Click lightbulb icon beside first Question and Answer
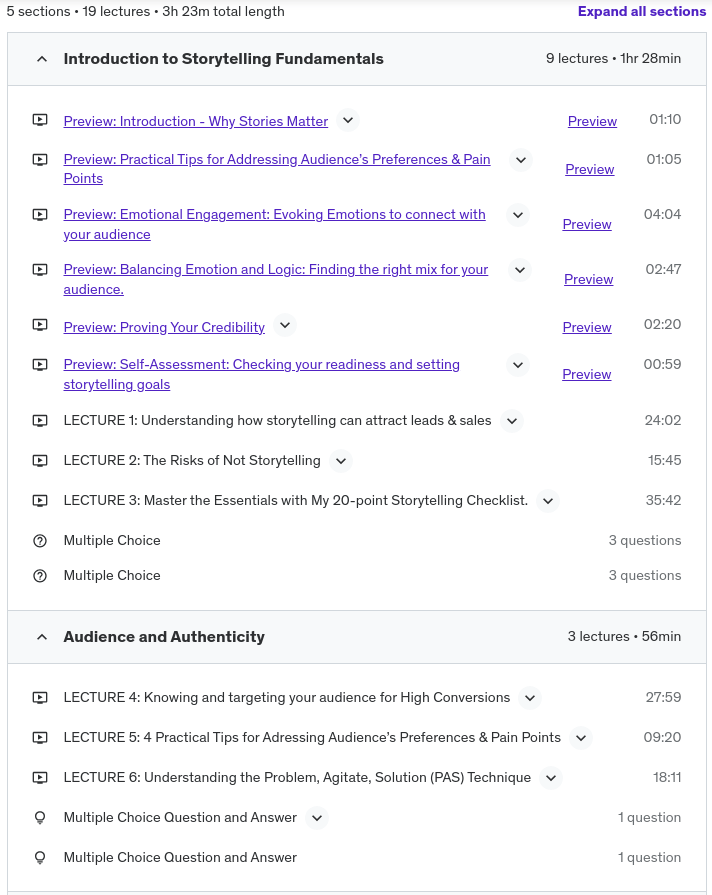 40,818
